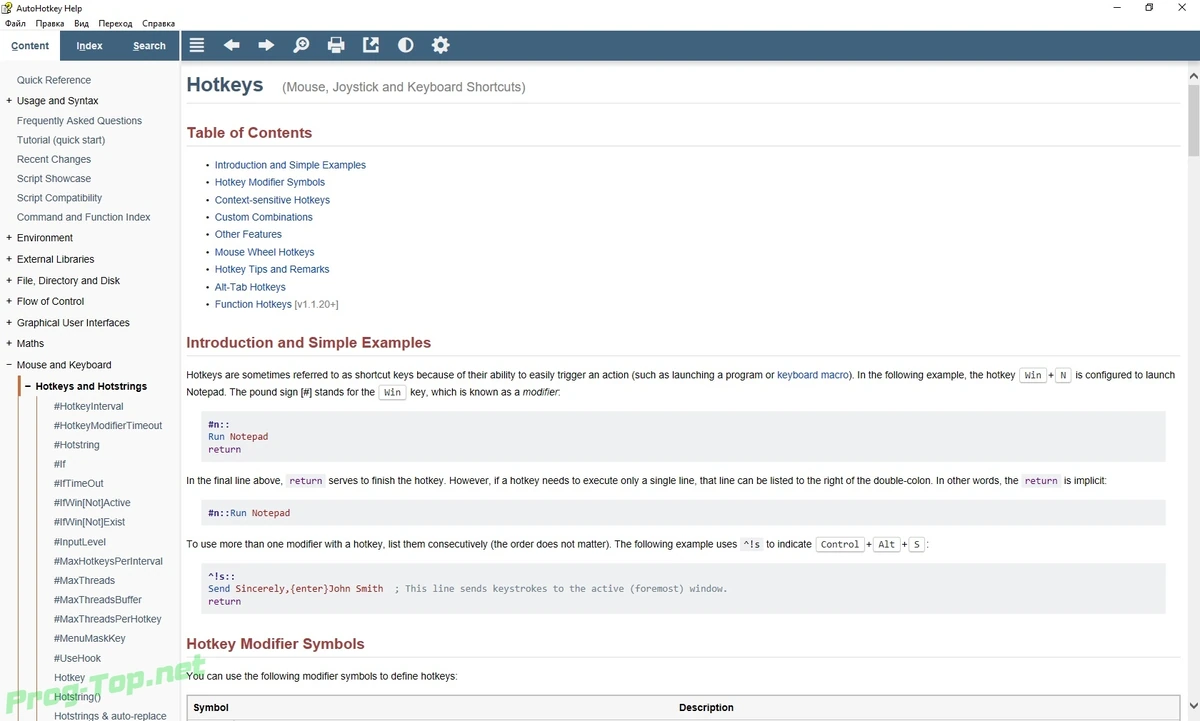This screenshot has width=1200, height=721.
Task: Follow Mouse Wheel Hotkeys link
Action: coord(264,252)
